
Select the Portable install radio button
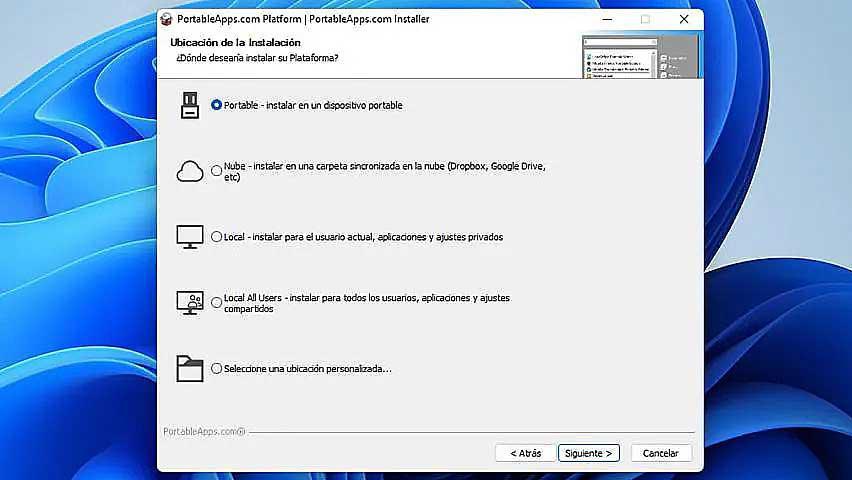(216, 105)
